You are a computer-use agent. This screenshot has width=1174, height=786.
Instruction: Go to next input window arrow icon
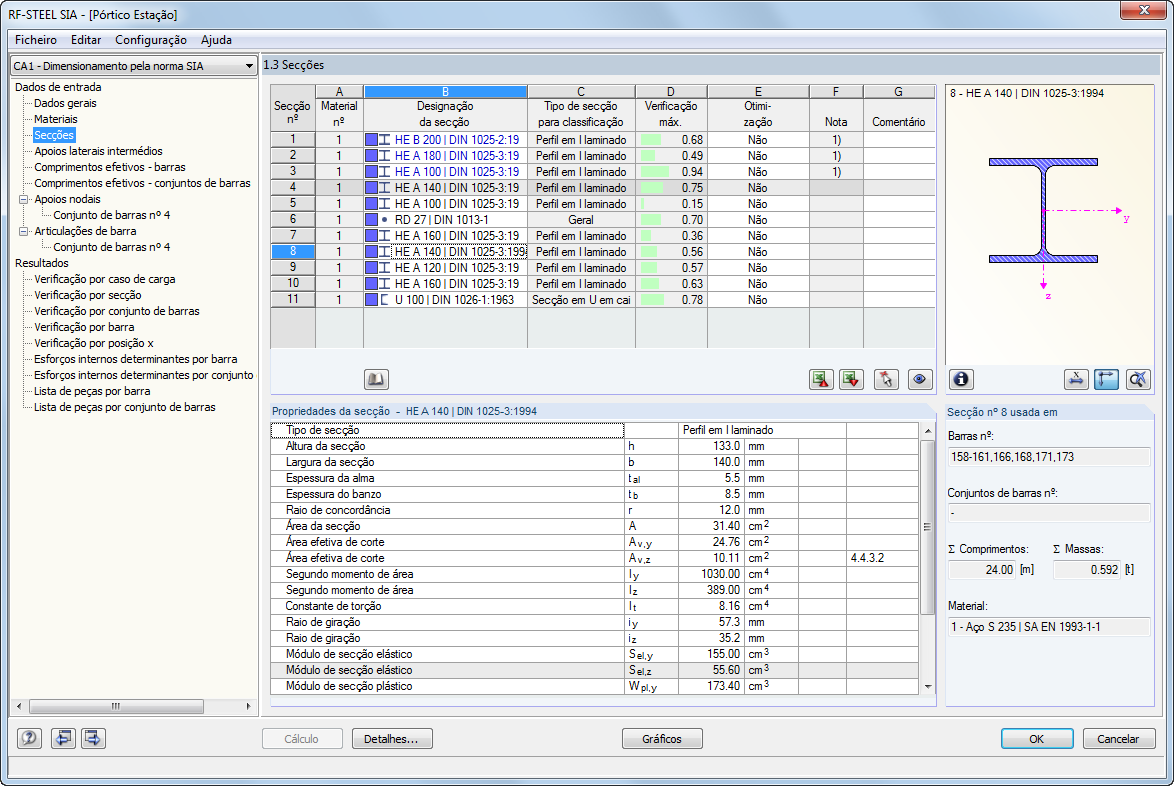[x=93, y=738]
